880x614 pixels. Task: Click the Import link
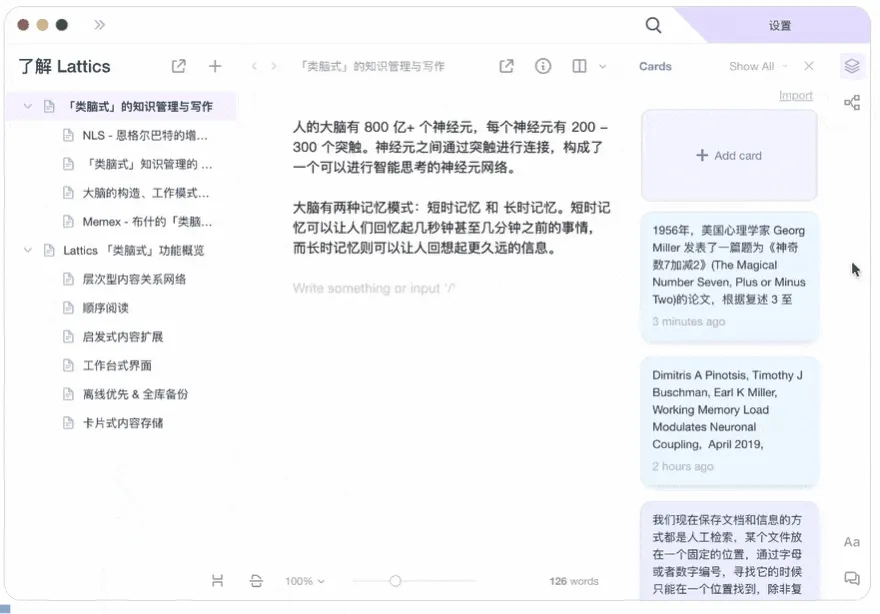point(795,95)
